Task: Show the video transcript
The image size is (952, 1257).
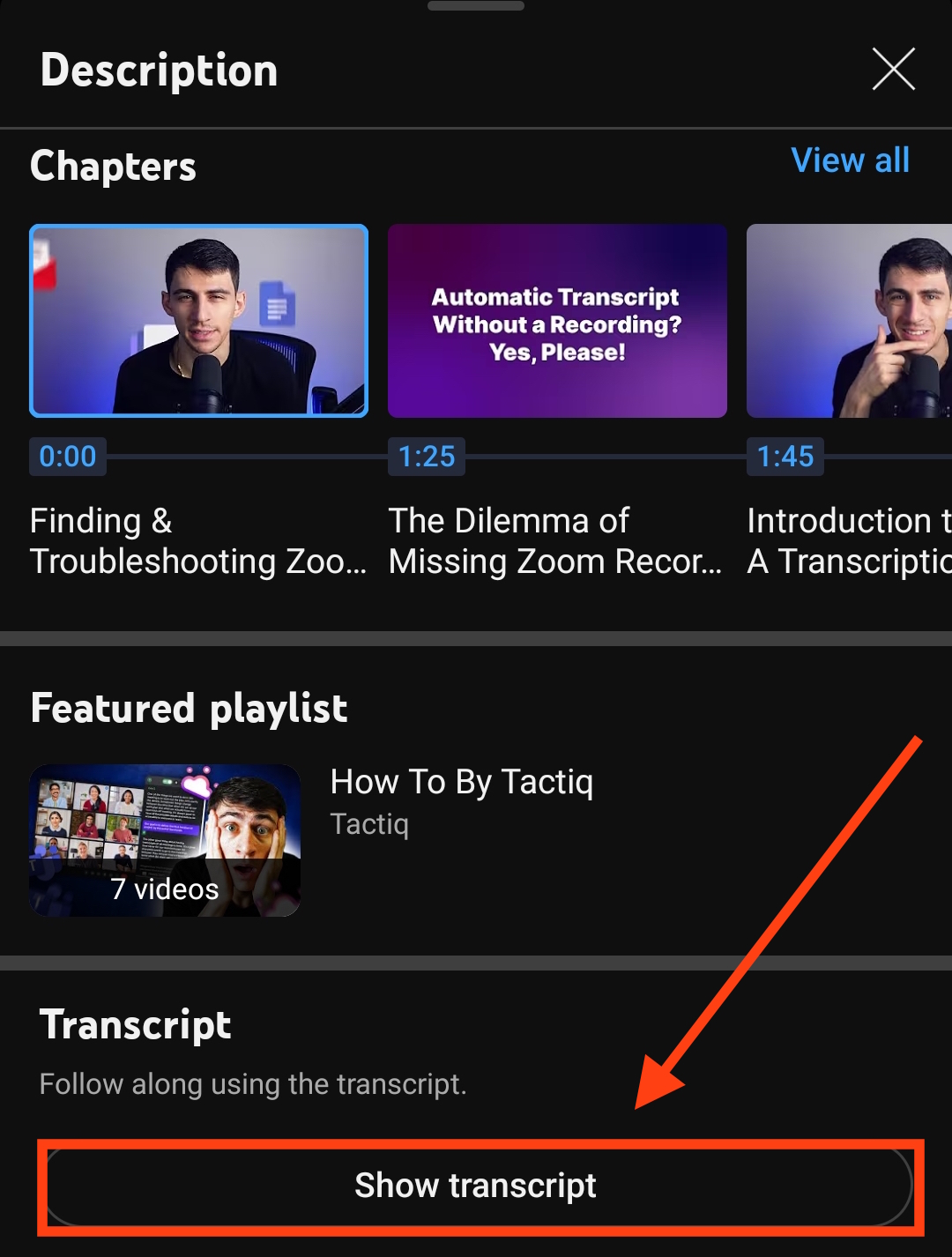Action: 476,1186
